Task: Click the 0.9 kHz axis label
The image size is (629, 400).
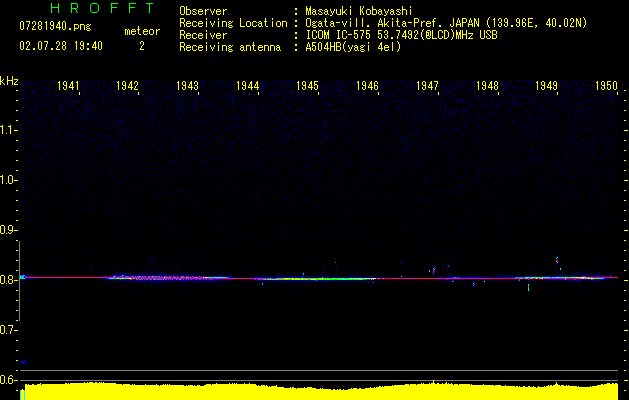Action: [8, 230]
